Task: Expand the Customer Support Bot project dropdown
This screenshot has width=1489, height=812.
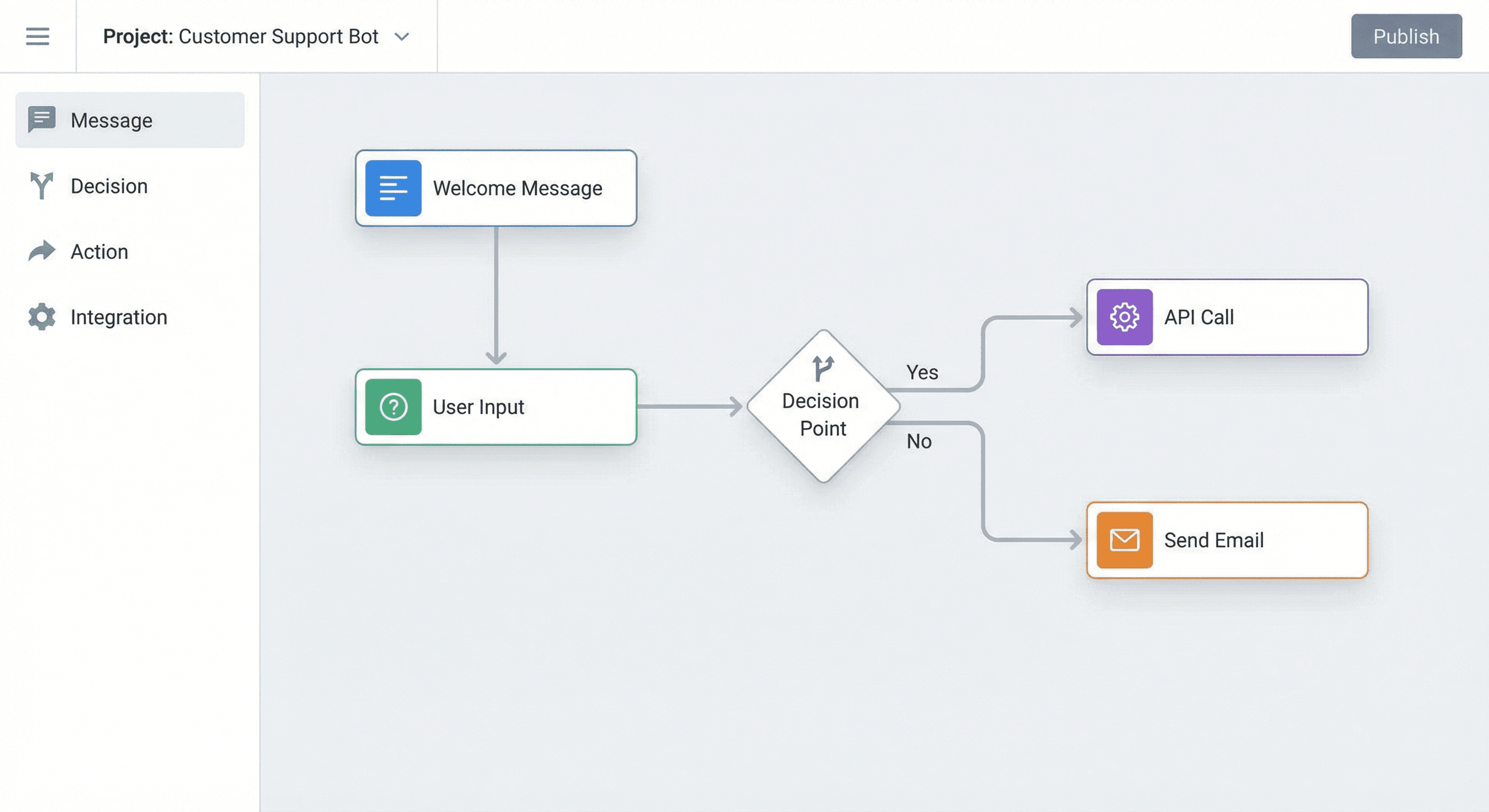Action: click(x=403, y=36)
